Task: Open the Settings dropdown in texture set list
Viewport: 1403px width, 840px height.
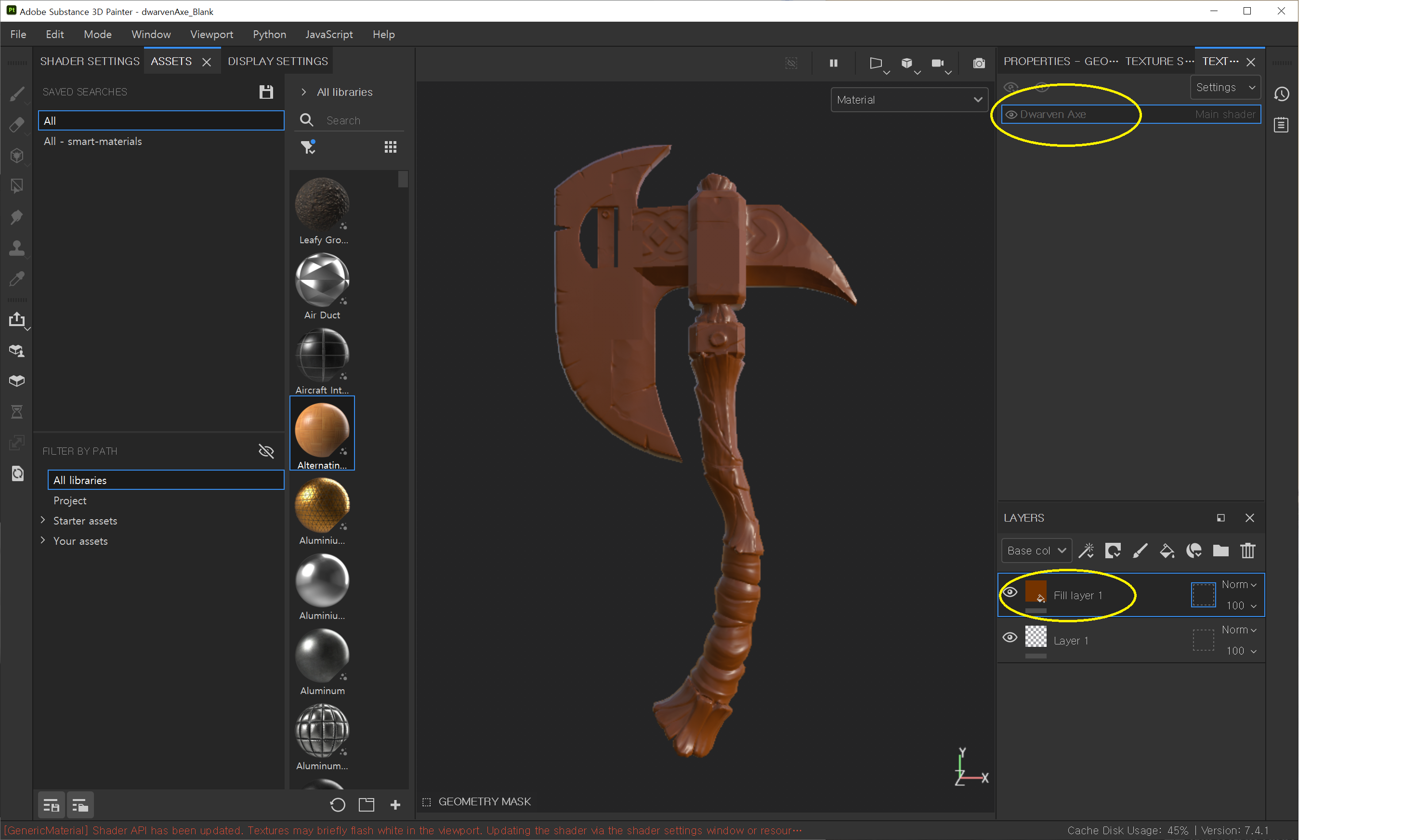Action: [x=1225, y=87]
